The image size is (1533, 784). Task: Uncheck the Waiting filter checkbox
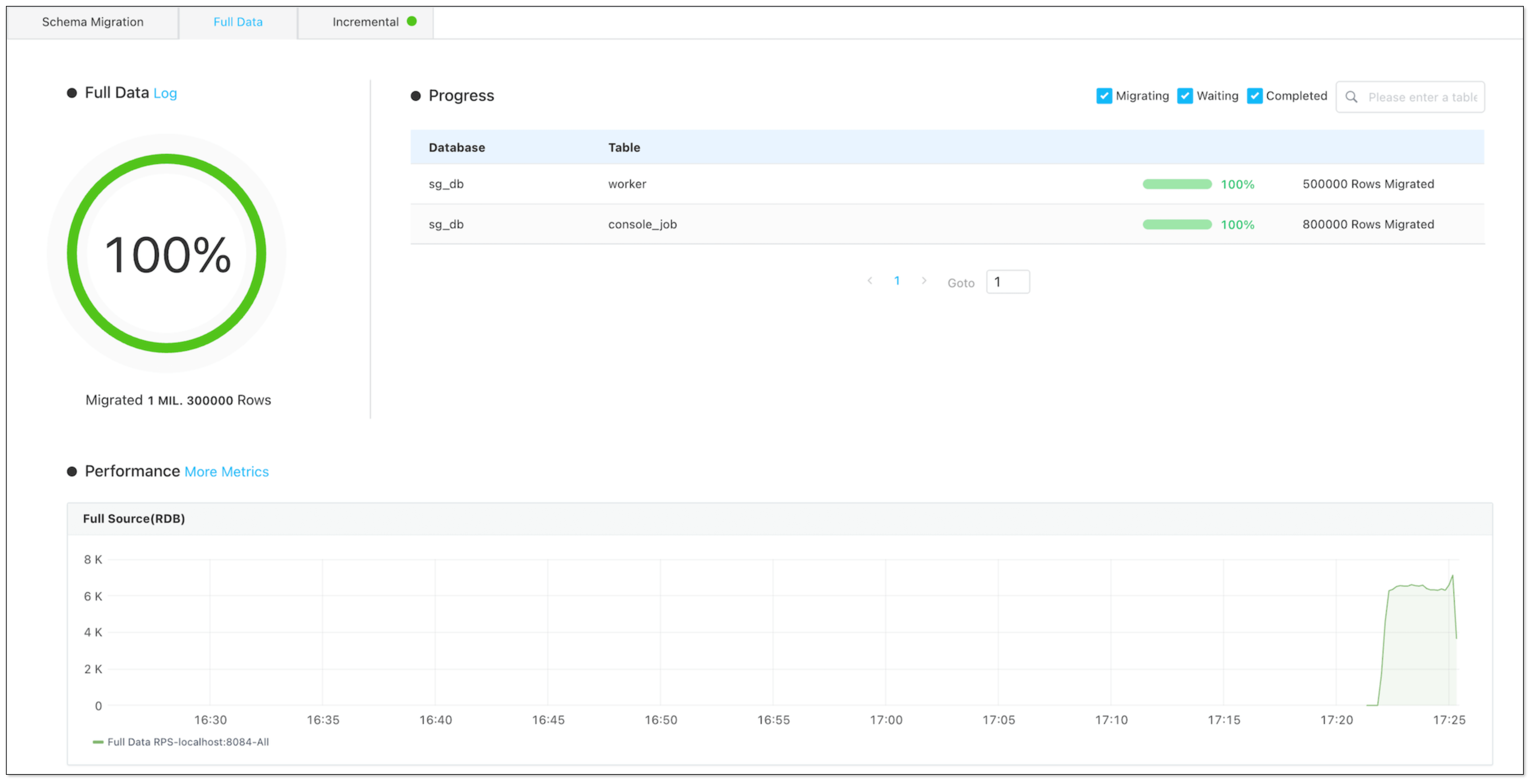click(1185, 96)
